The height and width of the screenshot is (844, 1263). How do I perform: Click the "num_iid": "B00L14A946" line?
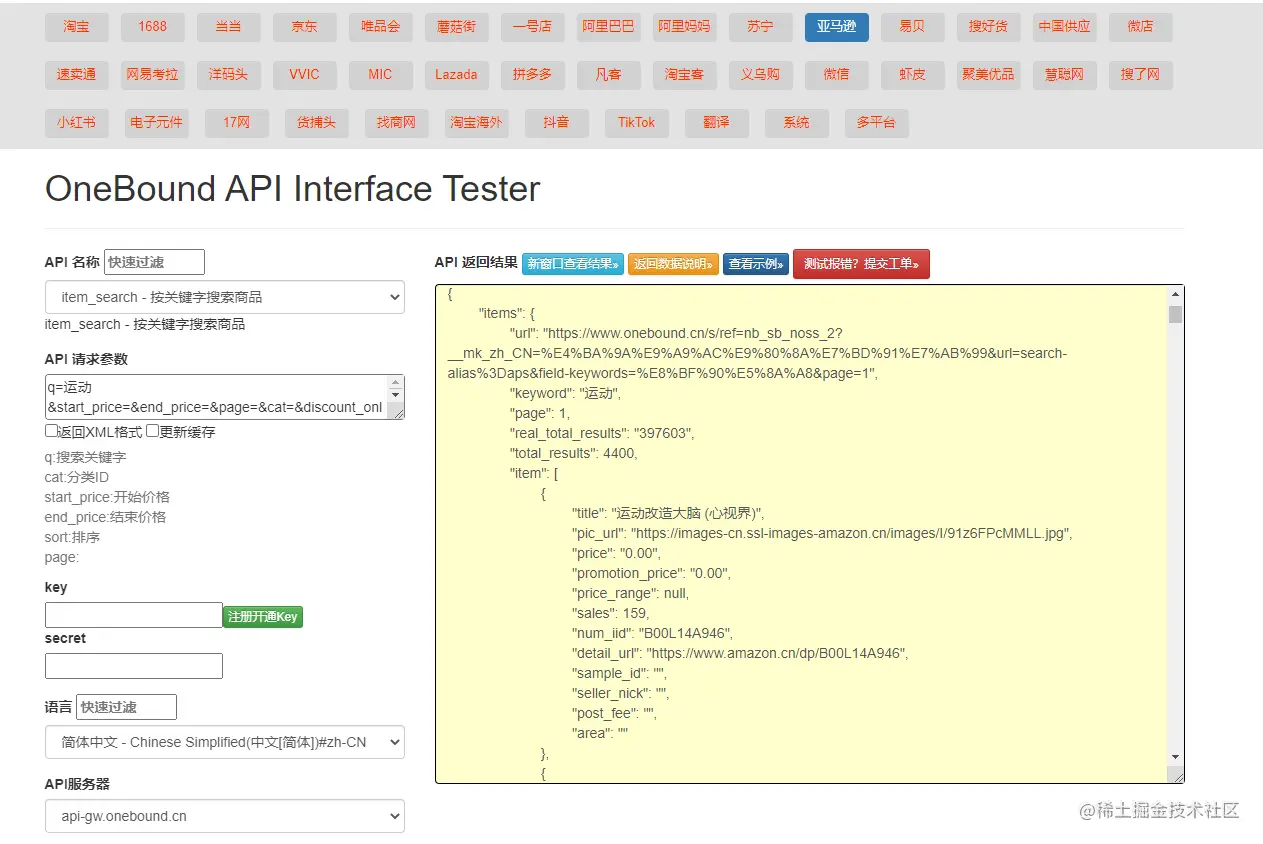[x=653, y=633]
